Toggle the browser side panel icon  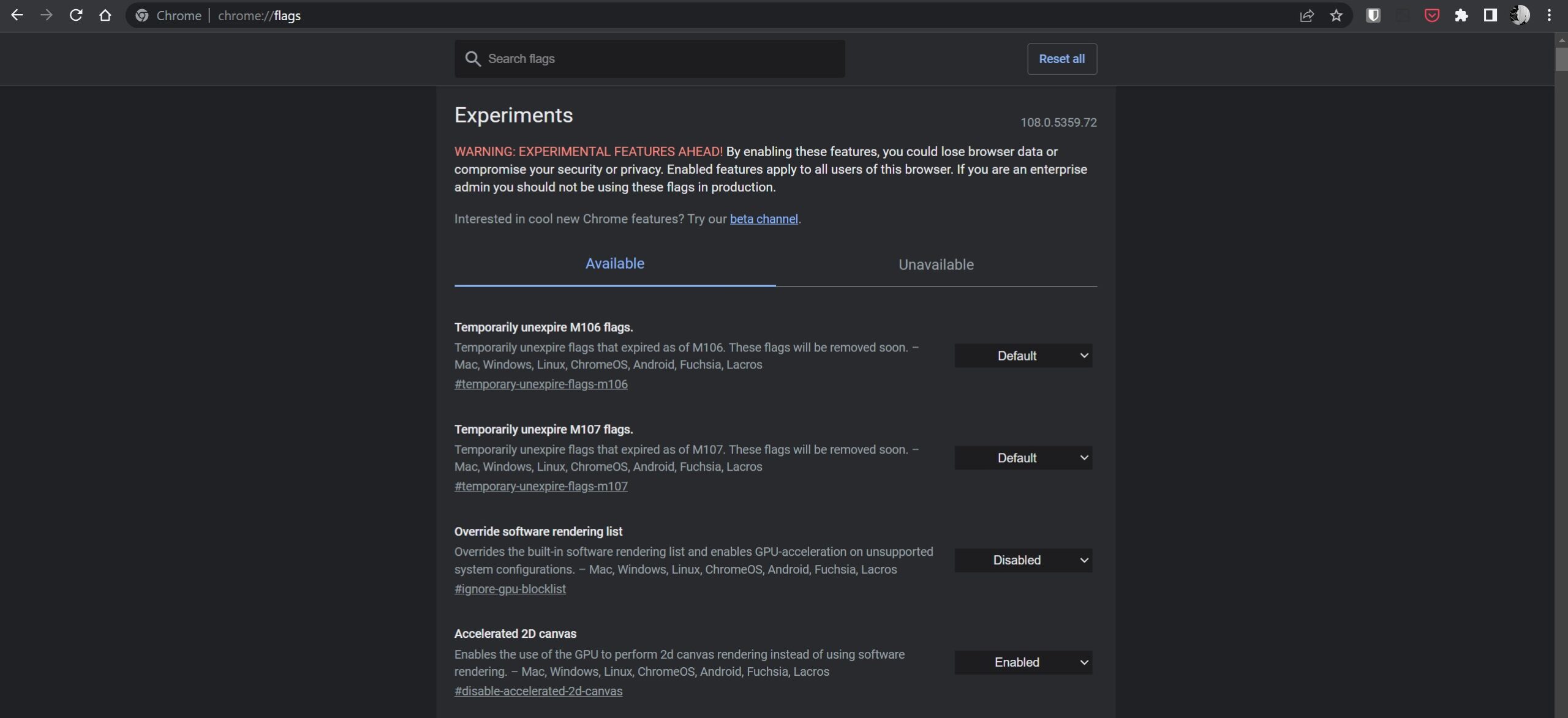click(1490, 15)
